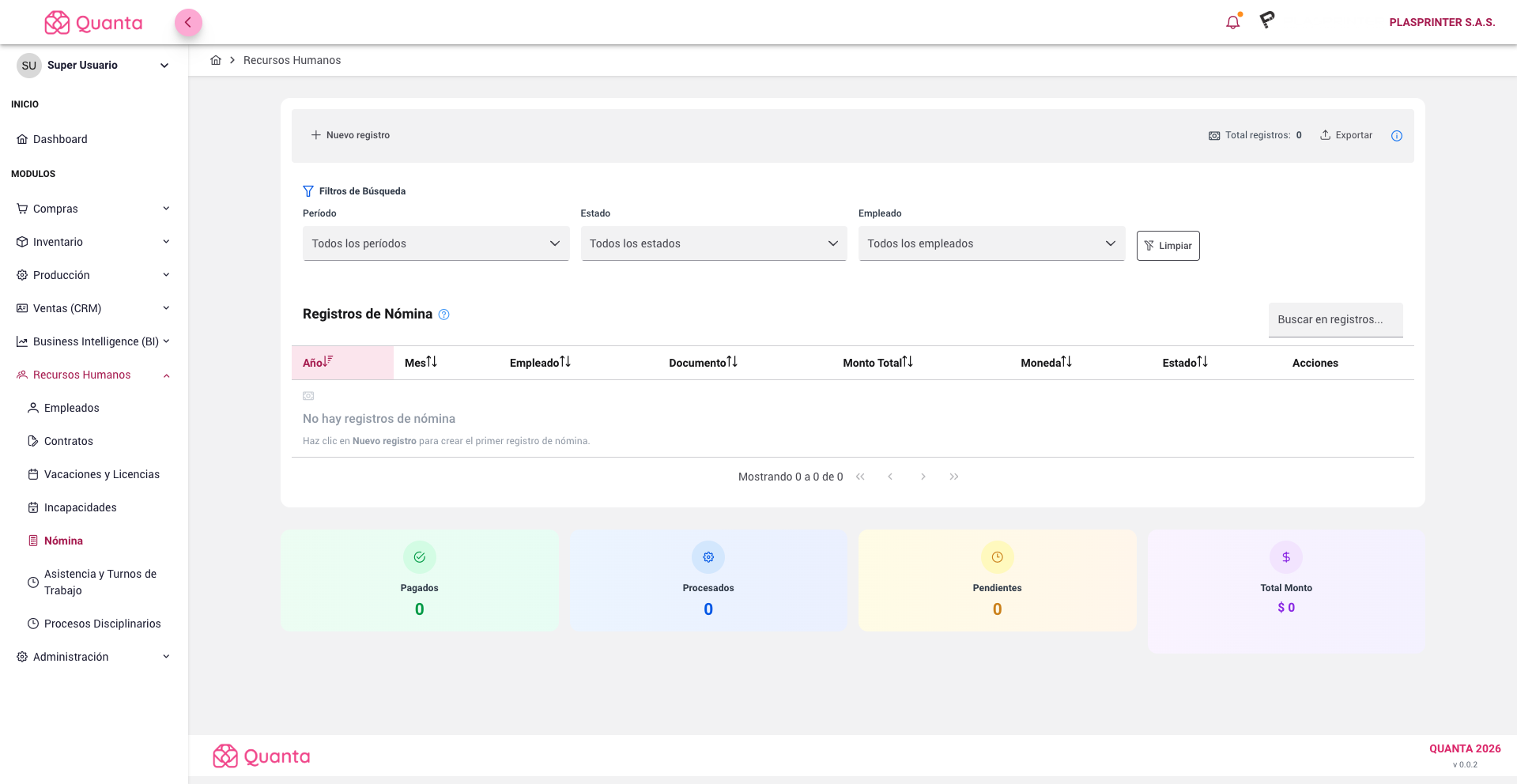
Task: Click the Filtros de Búsqueda funnel icon
Action: coord(308,190)
